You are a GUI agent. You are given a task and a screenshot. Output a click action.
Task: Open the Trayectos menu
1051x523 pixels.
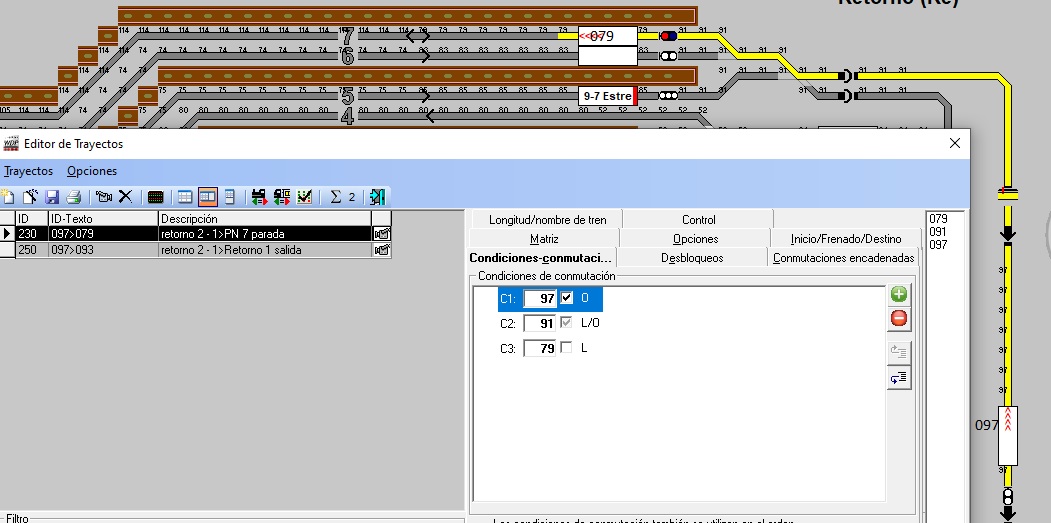pyautogui.click(x=28, y=171)
